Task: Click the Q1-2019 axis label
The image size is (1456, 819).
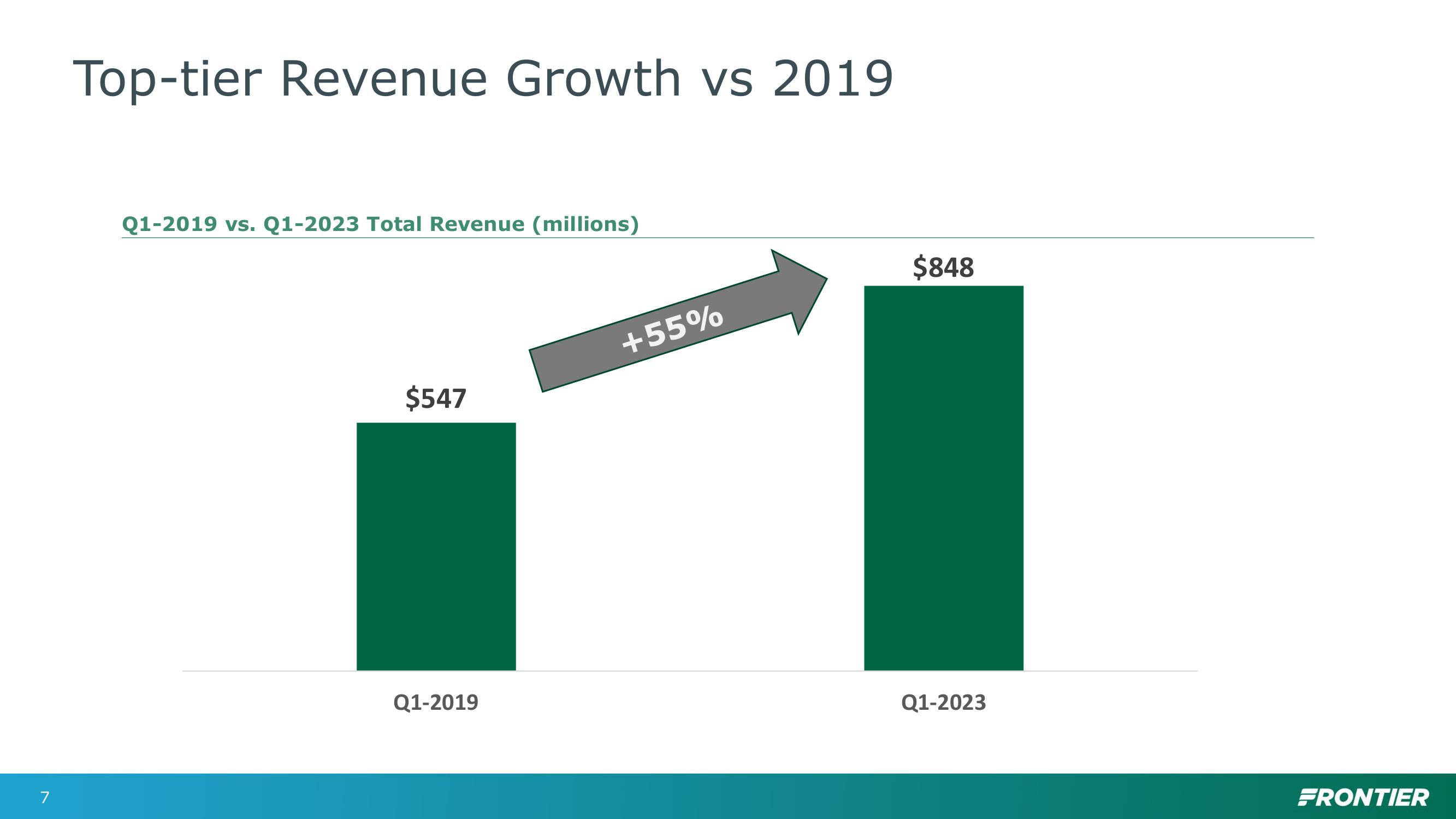Action: (x=436, y=703)
